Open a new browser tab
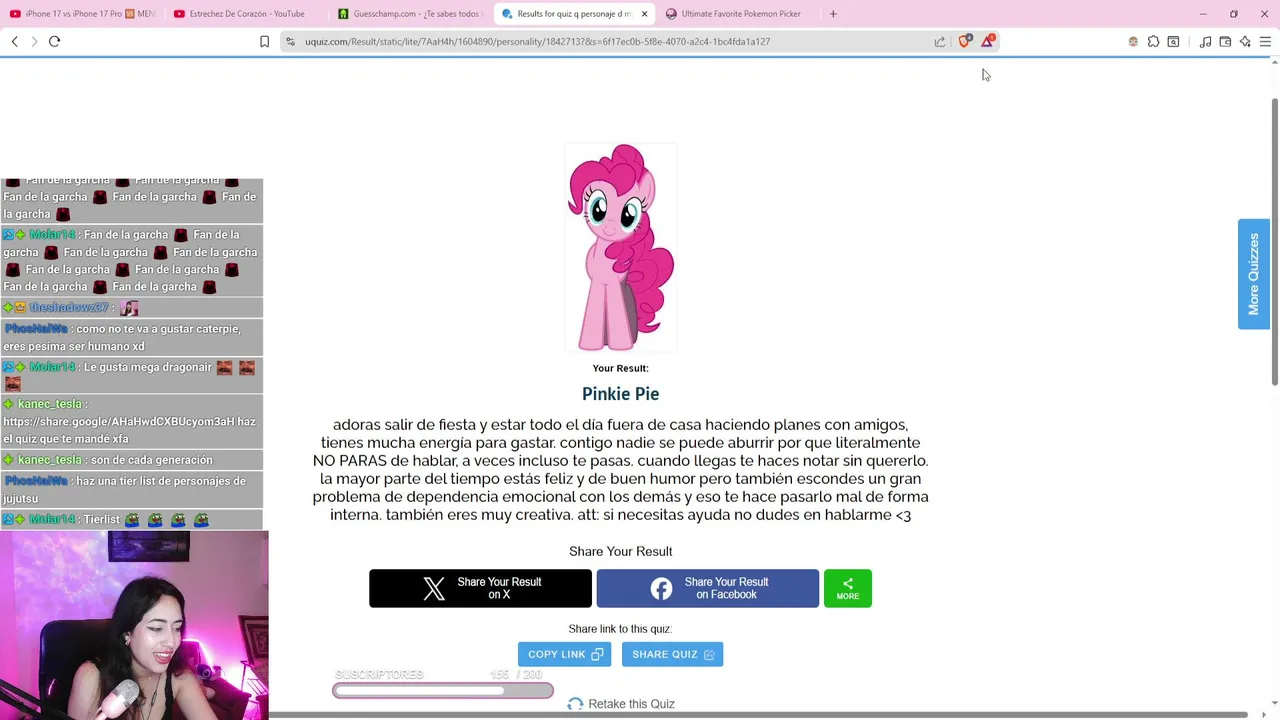 point(833,14)
